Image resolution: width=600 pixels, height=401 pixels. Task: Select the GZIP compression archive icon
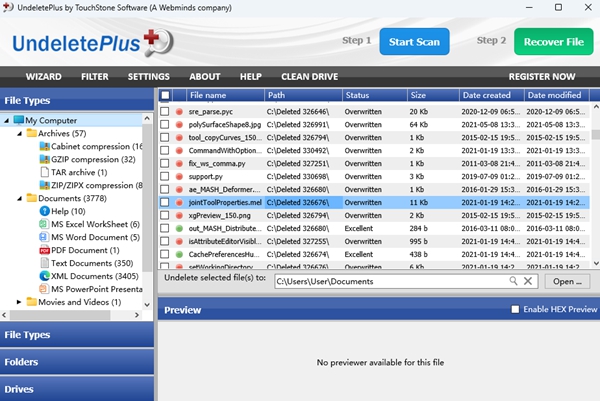(x=42, y=158)
